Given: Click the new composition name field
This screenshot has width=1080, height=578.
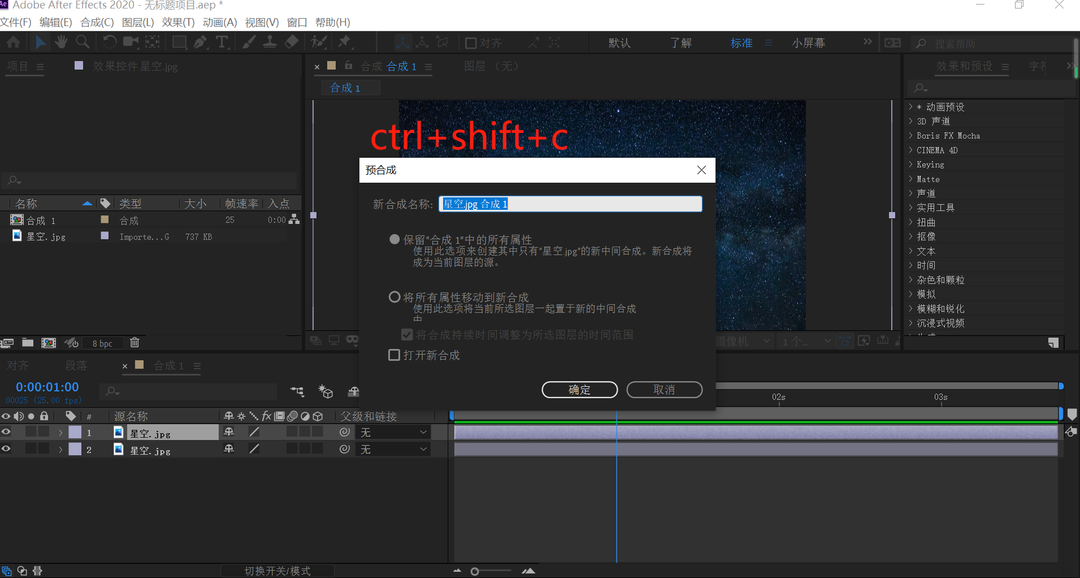Looking at the screenshot, I should point(571,204).
